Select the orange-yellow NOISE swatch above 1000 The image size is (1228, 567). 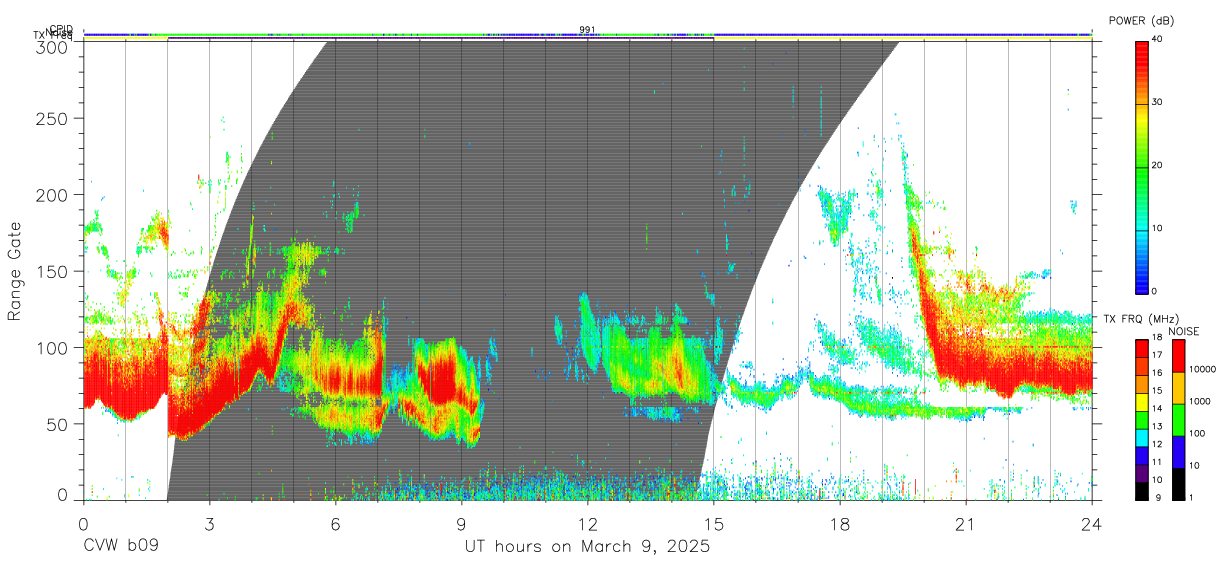pos(1179,387)
